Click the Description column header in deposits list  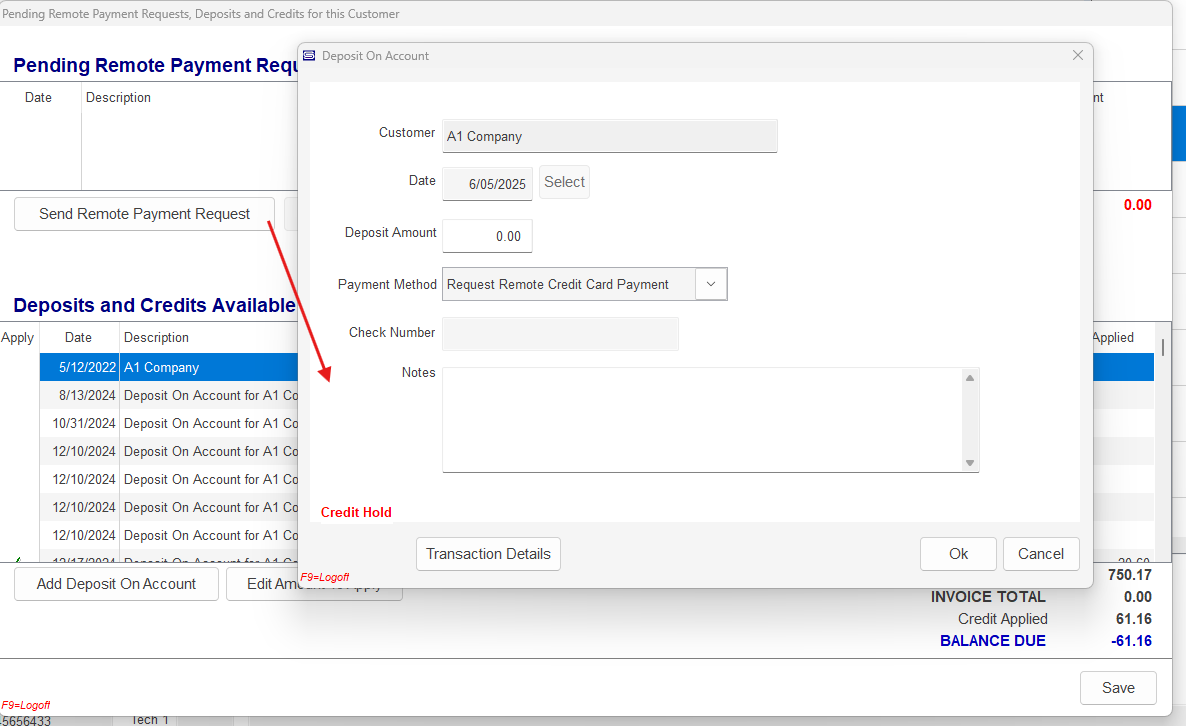click(157, 337)
